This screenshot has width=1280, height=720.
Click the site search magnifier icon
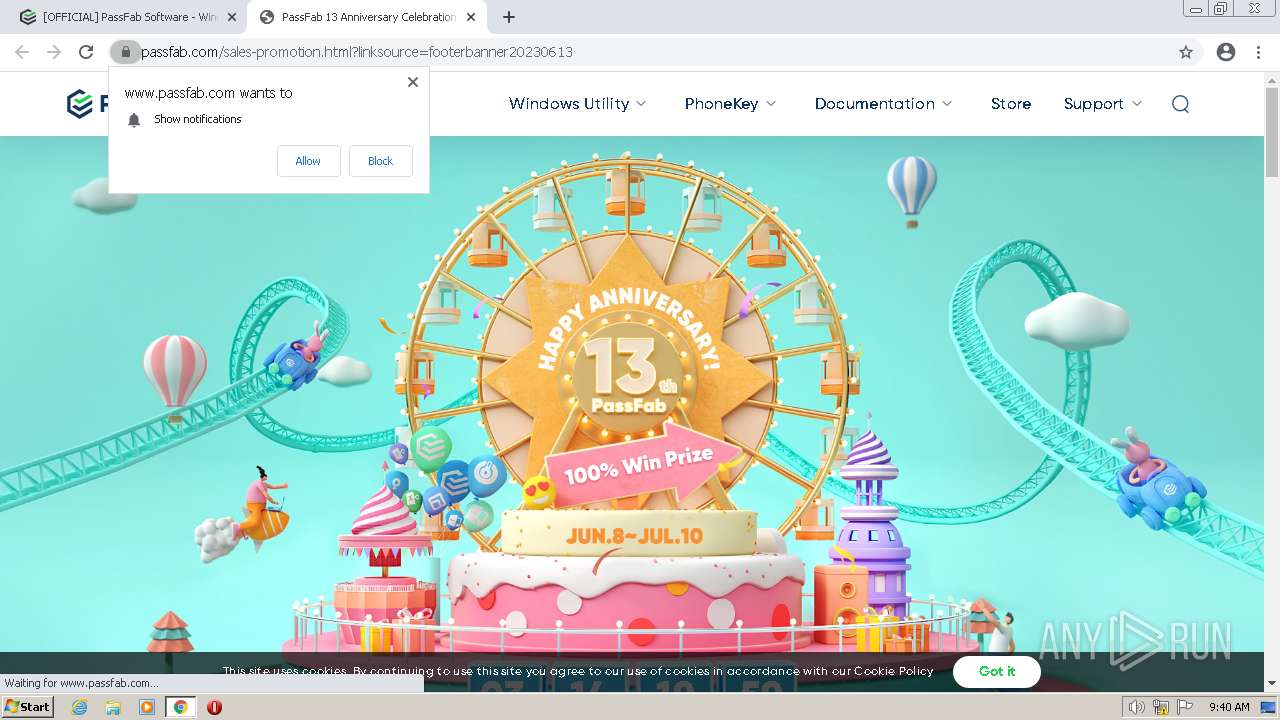pyautogui.click(x=1180, y=104)
